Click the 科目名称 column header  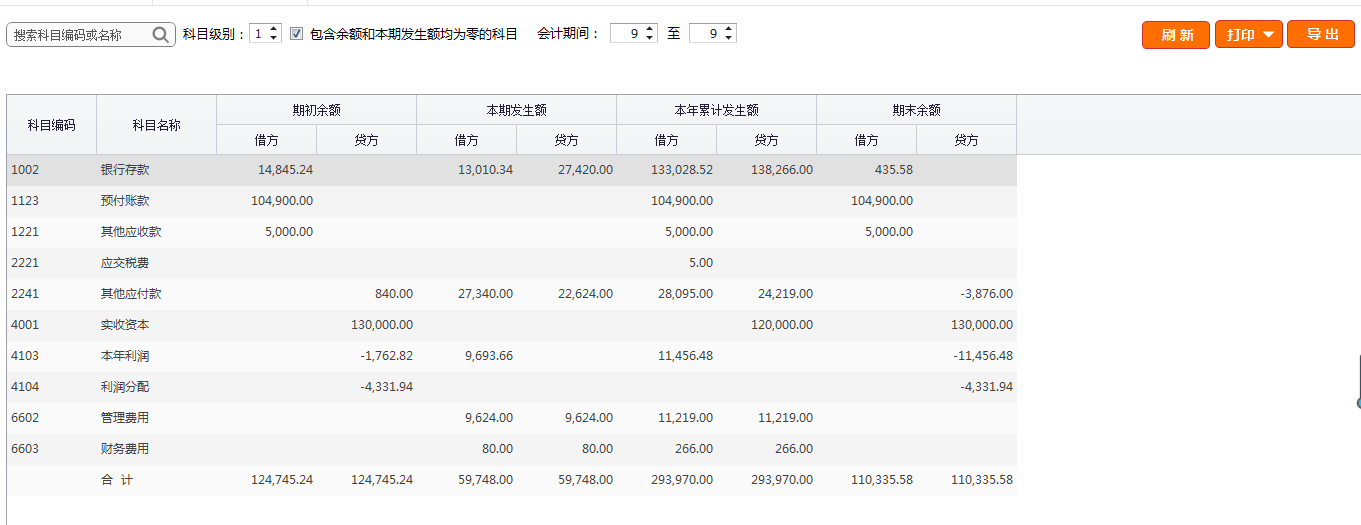point(156,125)
